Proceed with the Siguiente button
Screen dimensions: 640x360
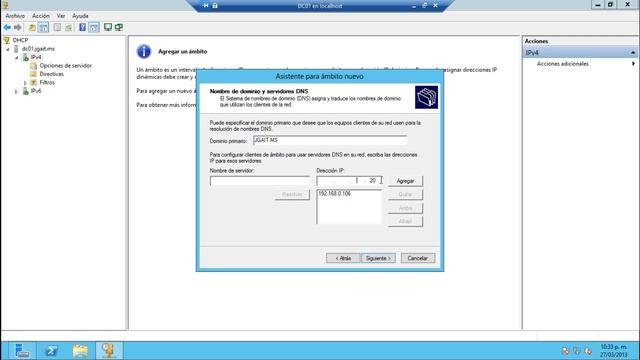coord(378,258)
